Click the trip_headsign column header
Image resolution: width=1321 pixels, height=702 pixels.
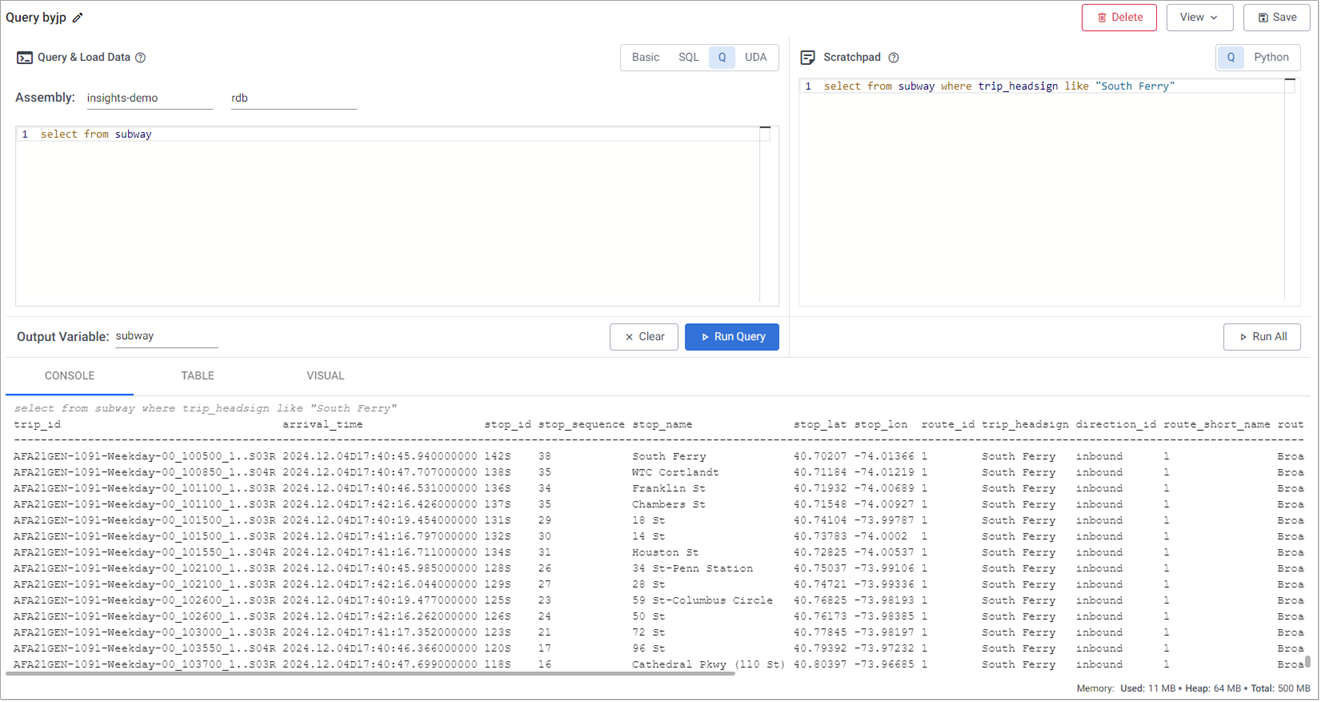1025,425
